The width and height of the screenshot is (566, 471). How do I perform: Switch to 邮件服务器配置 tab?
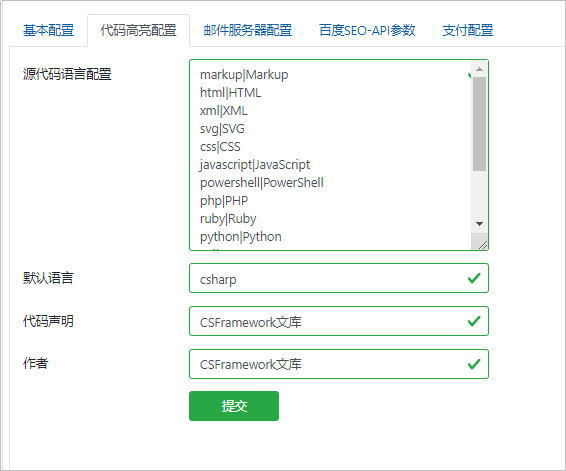click(x=248, y=30)
